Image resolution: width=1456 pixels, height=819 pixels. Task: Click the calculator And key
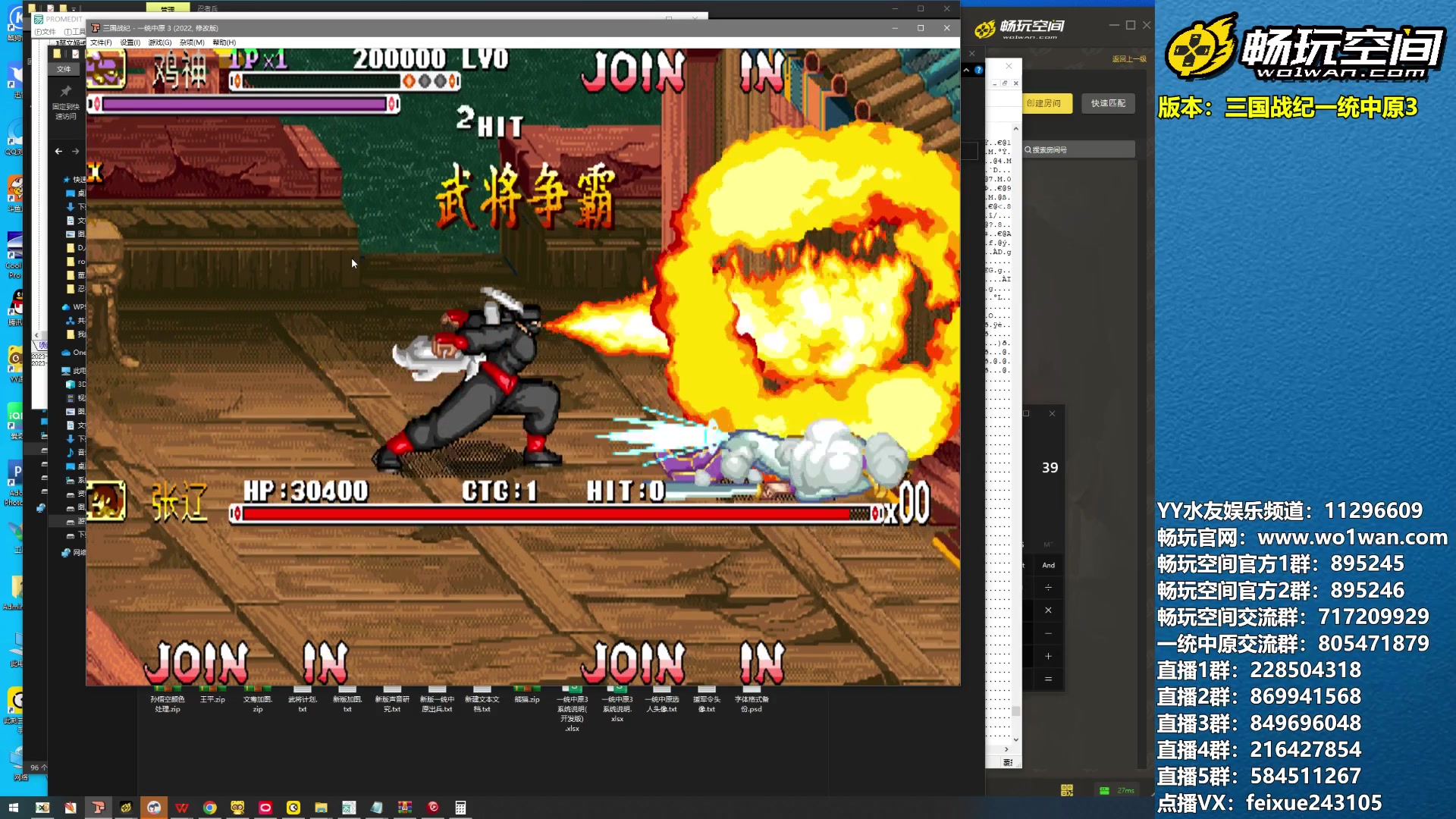[1048, 565]
